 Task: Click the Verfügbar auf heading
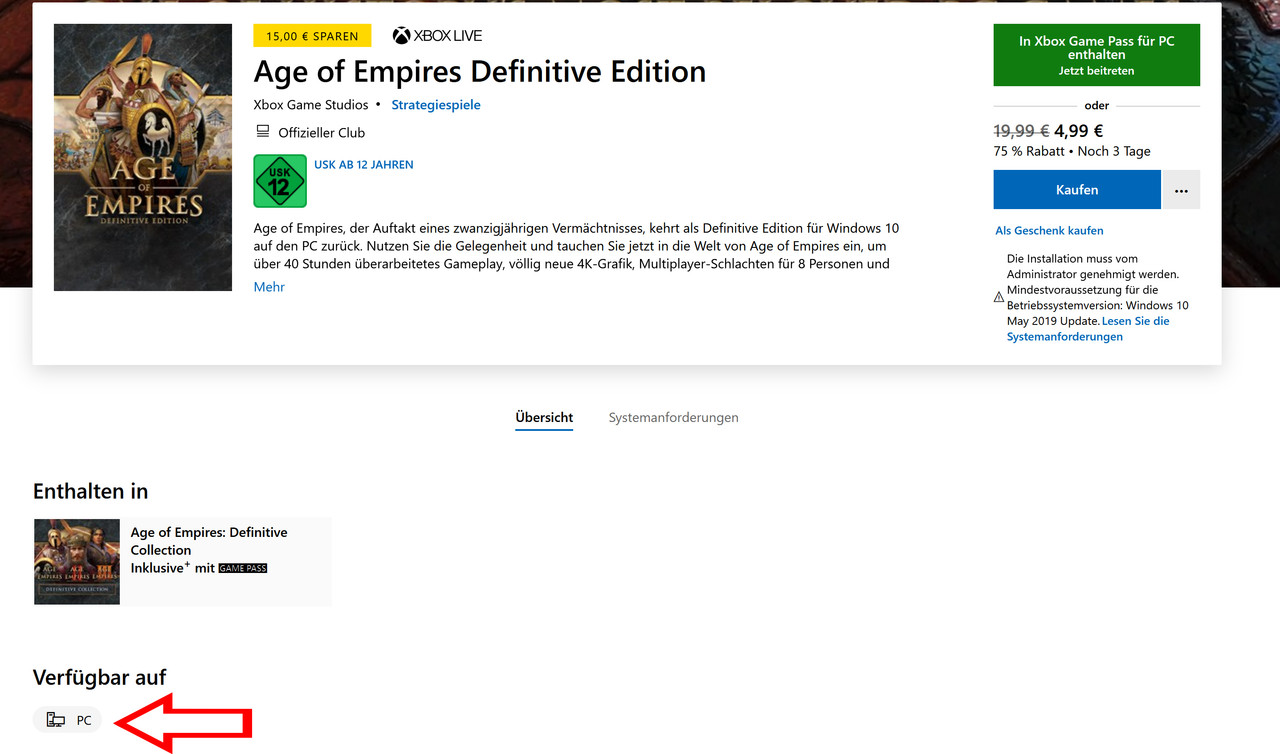pyautogui.click(x=99, y=678)
